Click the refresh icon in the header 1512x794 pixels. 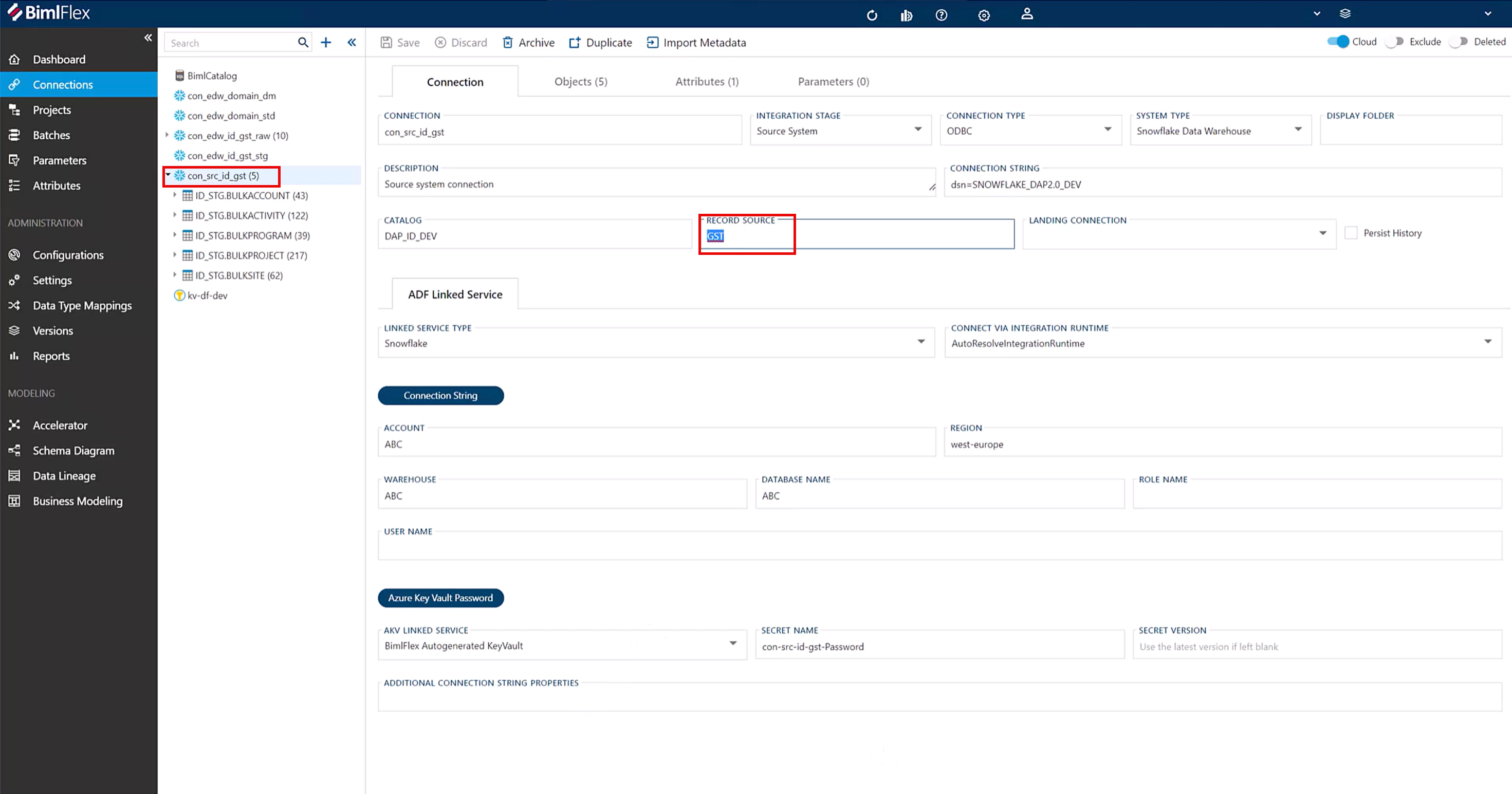(x=872, y=15)
